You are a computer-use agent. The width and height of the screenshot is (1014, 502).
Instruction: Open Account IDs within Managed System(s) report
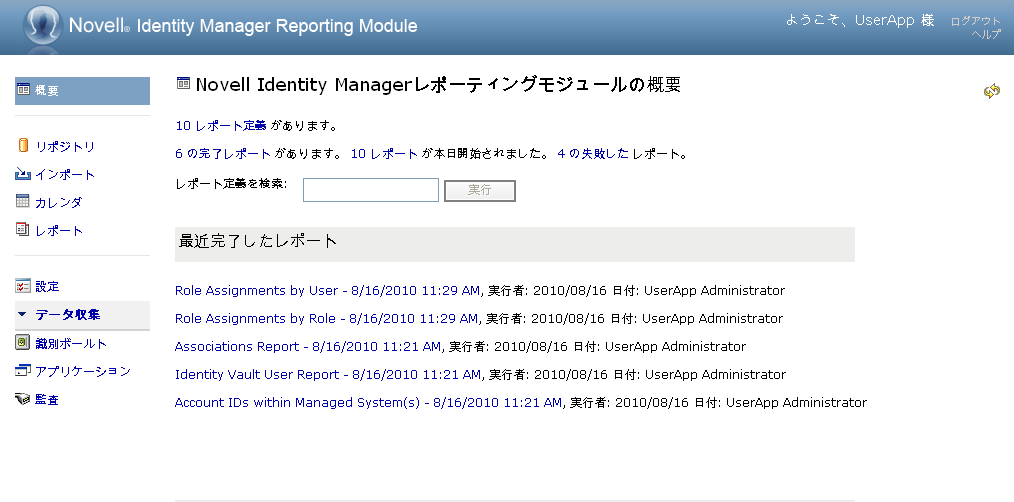(368, 402)
